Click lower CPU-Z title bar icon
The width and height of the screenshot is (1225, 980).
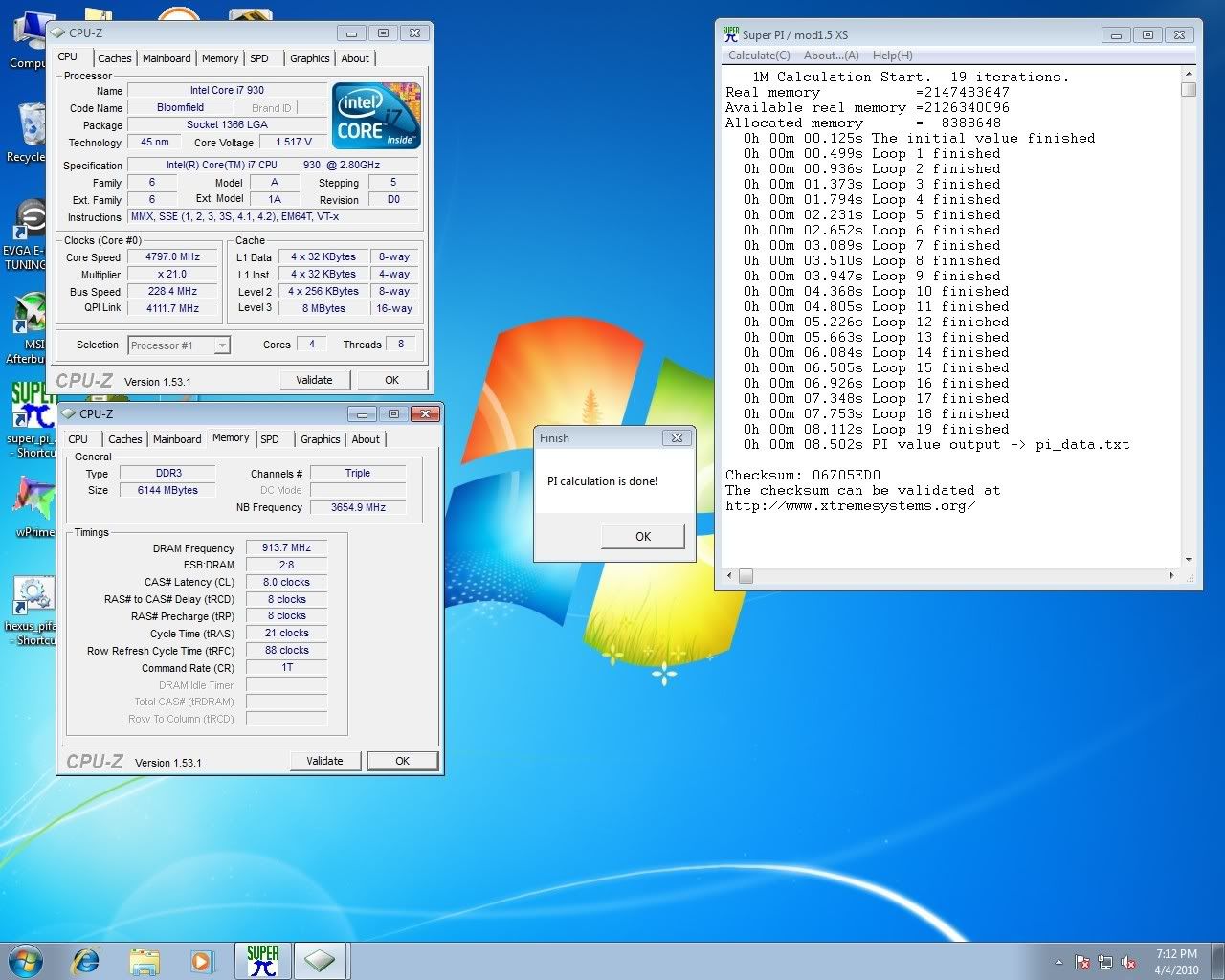[x=69, y=413]
